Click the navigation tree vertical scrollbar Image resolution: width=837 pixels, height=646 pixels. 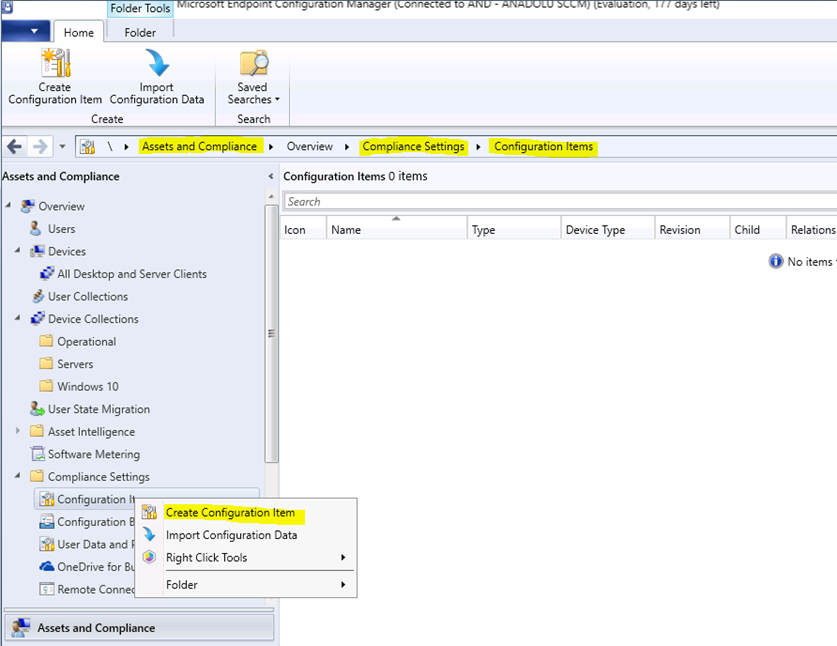(271, 334)
